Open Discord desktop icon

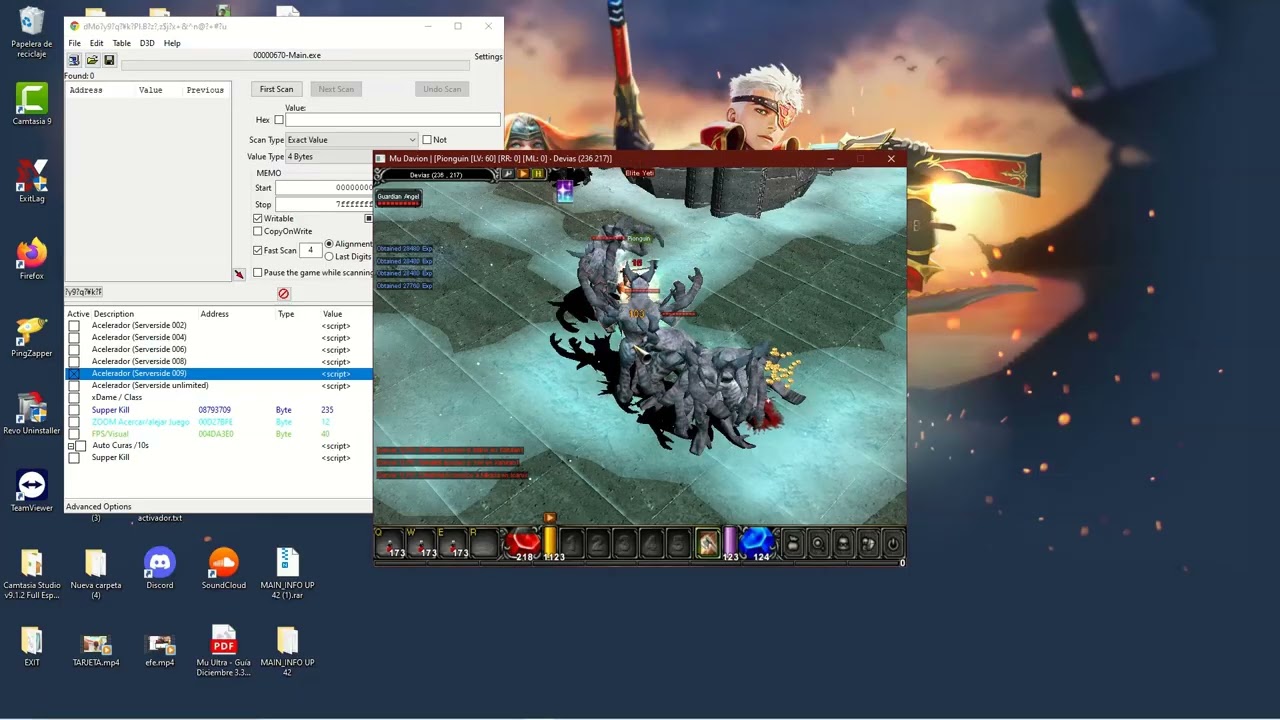pos(159,567)
